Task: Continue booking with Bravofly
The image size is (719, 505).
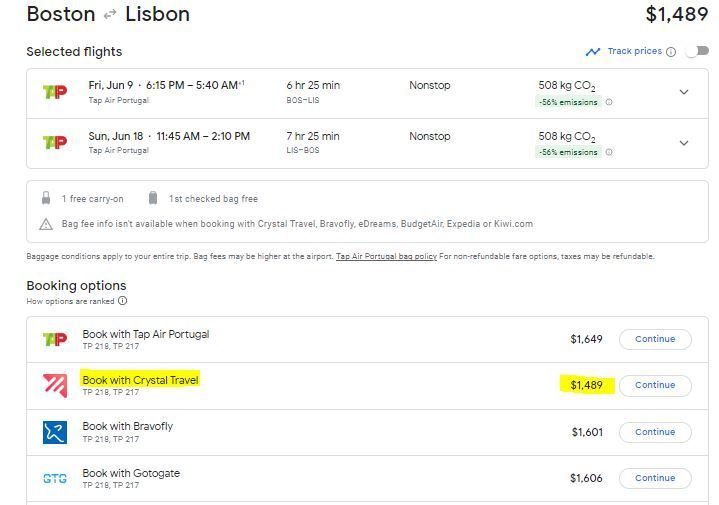Action: 655,432
